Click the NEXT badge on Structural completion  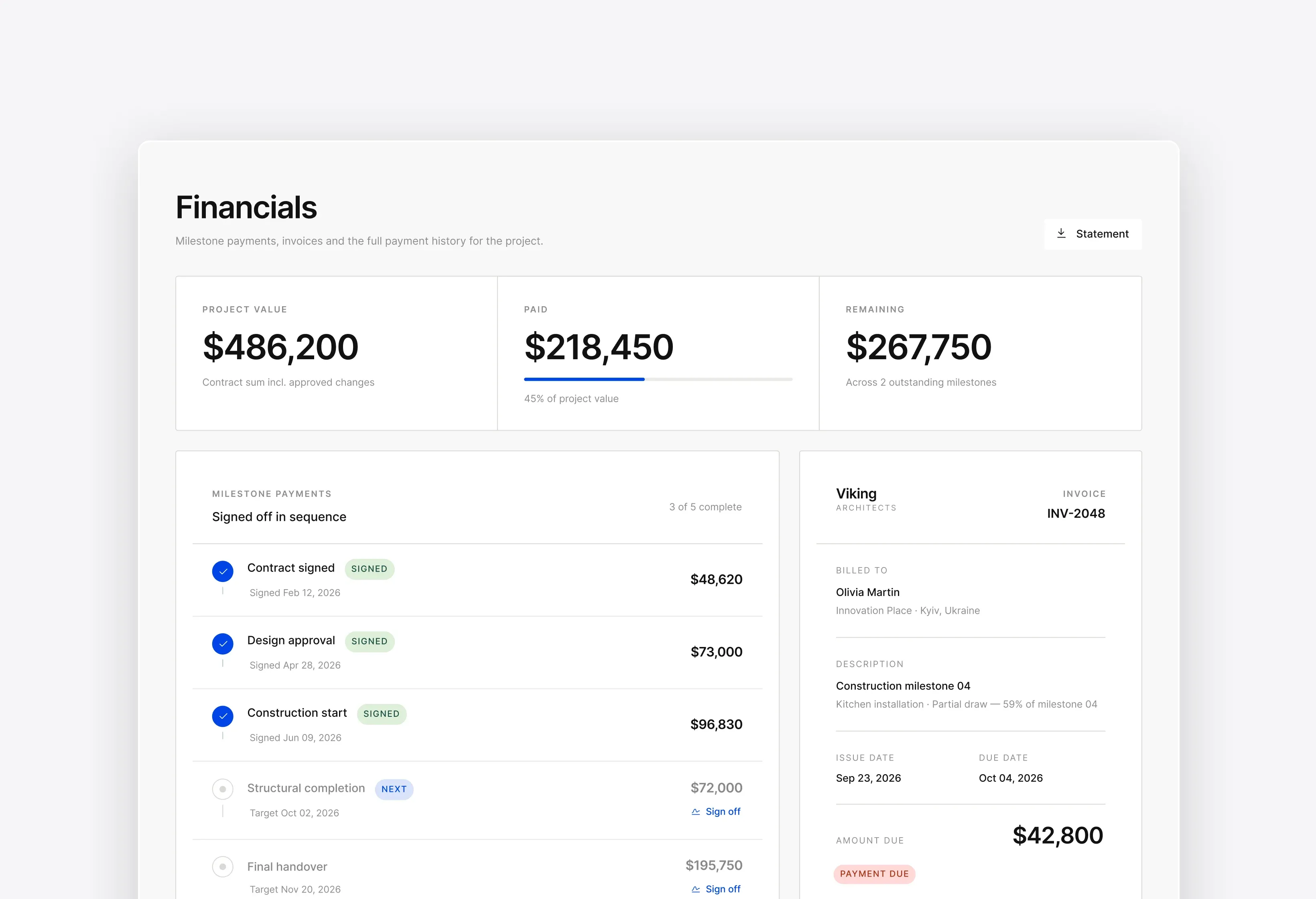(394, 789)
